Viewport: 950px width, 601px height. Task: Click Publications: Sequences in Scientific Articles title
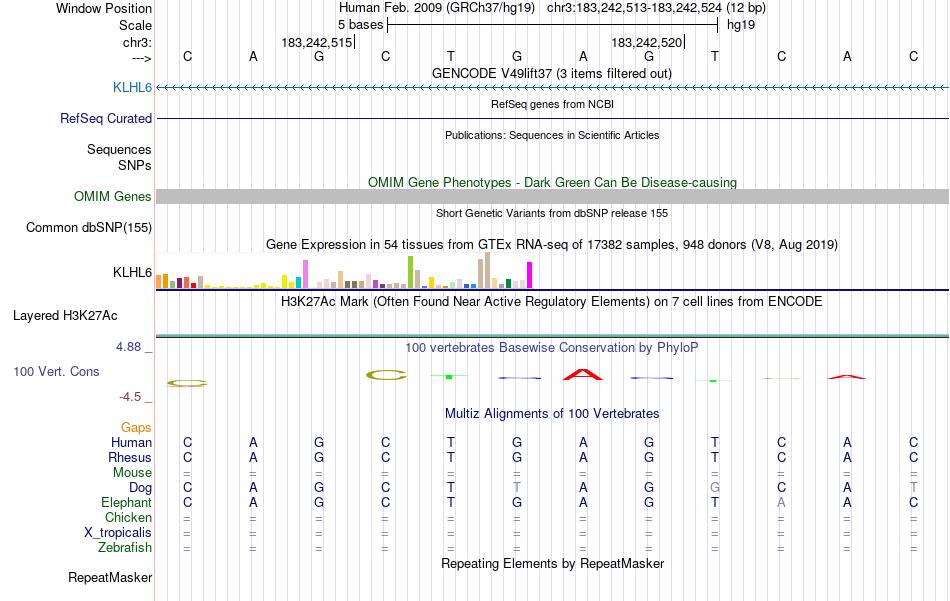[x=552, y=135]
